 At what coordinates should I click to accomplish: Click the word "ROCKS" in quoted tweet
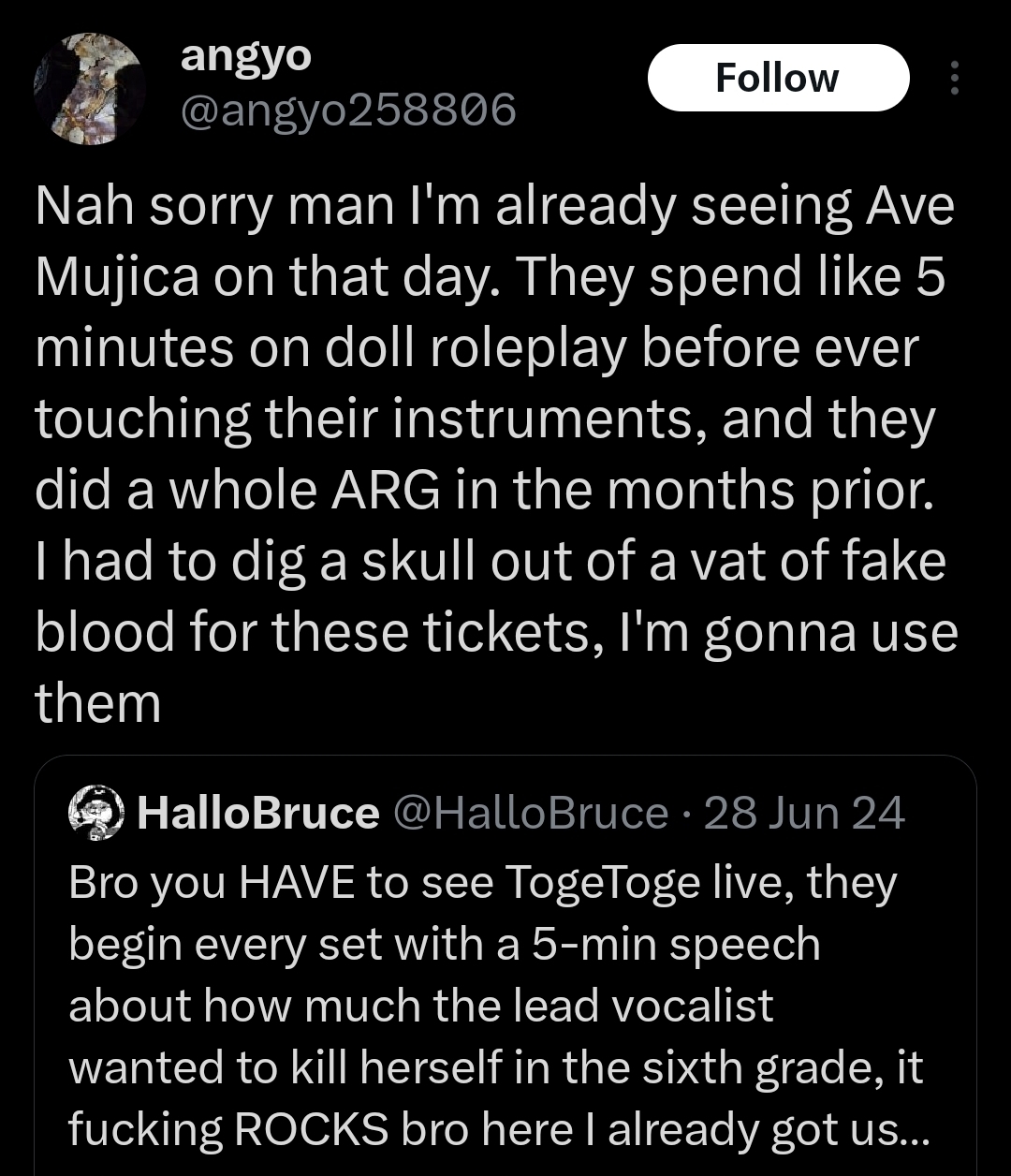click(310, 1130)
